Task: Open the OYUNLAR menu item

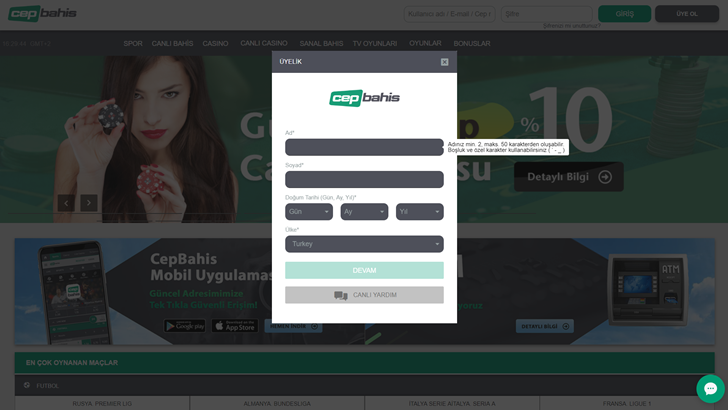Action: coord(425,43)
